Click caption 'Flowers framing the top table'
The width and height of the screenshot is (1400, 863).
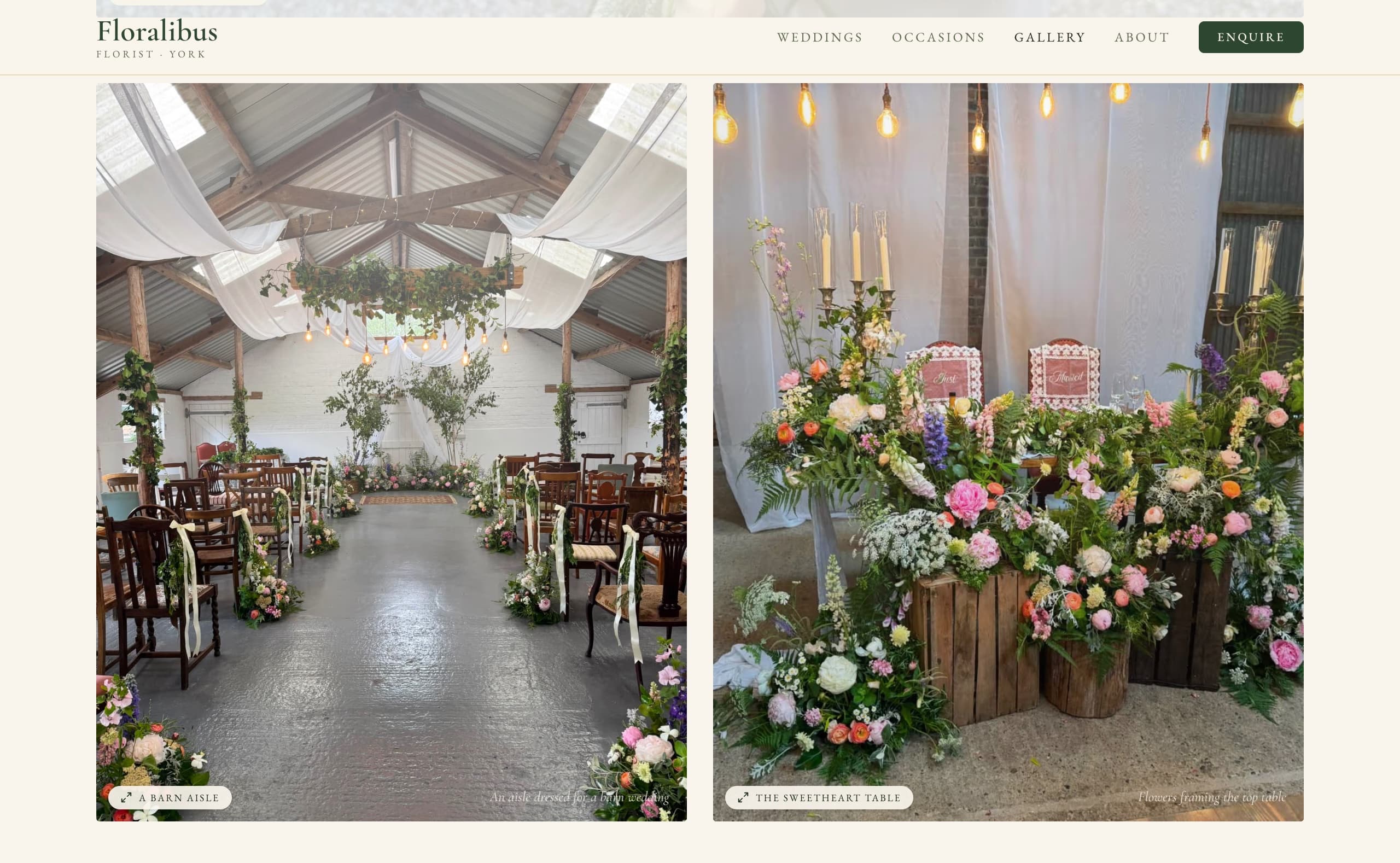pyautogui.click(x=1212, y=797)
